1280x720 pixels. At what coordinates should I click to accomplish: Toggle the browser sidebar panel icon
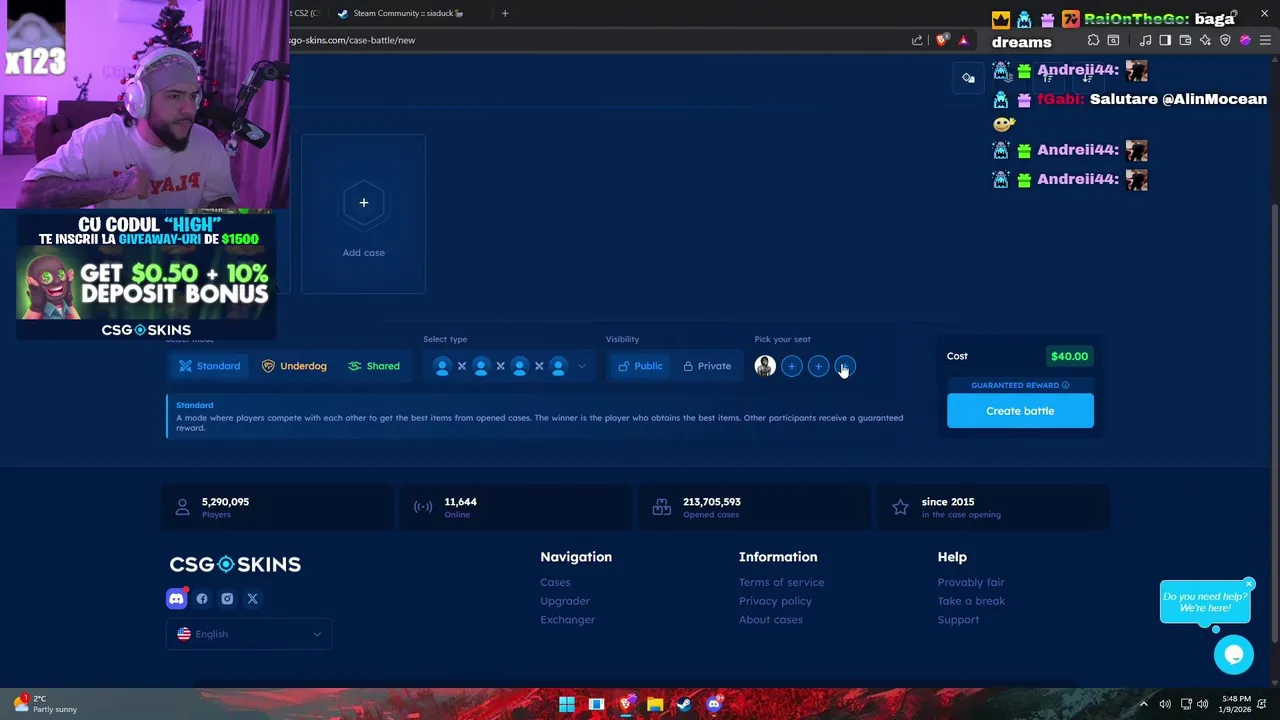click(1165, 40)
